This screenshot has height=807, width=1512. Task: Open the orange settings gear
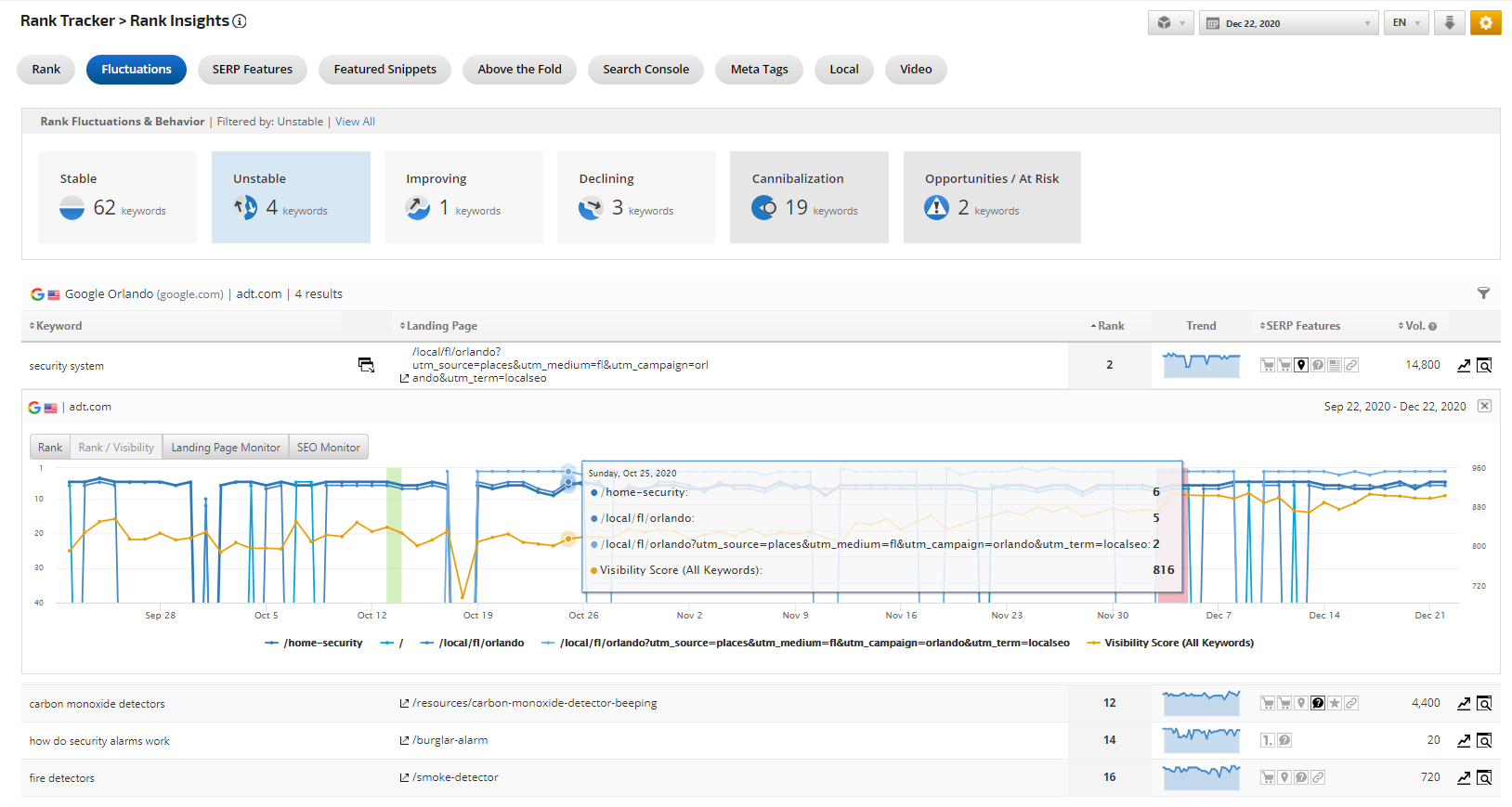1485,23
